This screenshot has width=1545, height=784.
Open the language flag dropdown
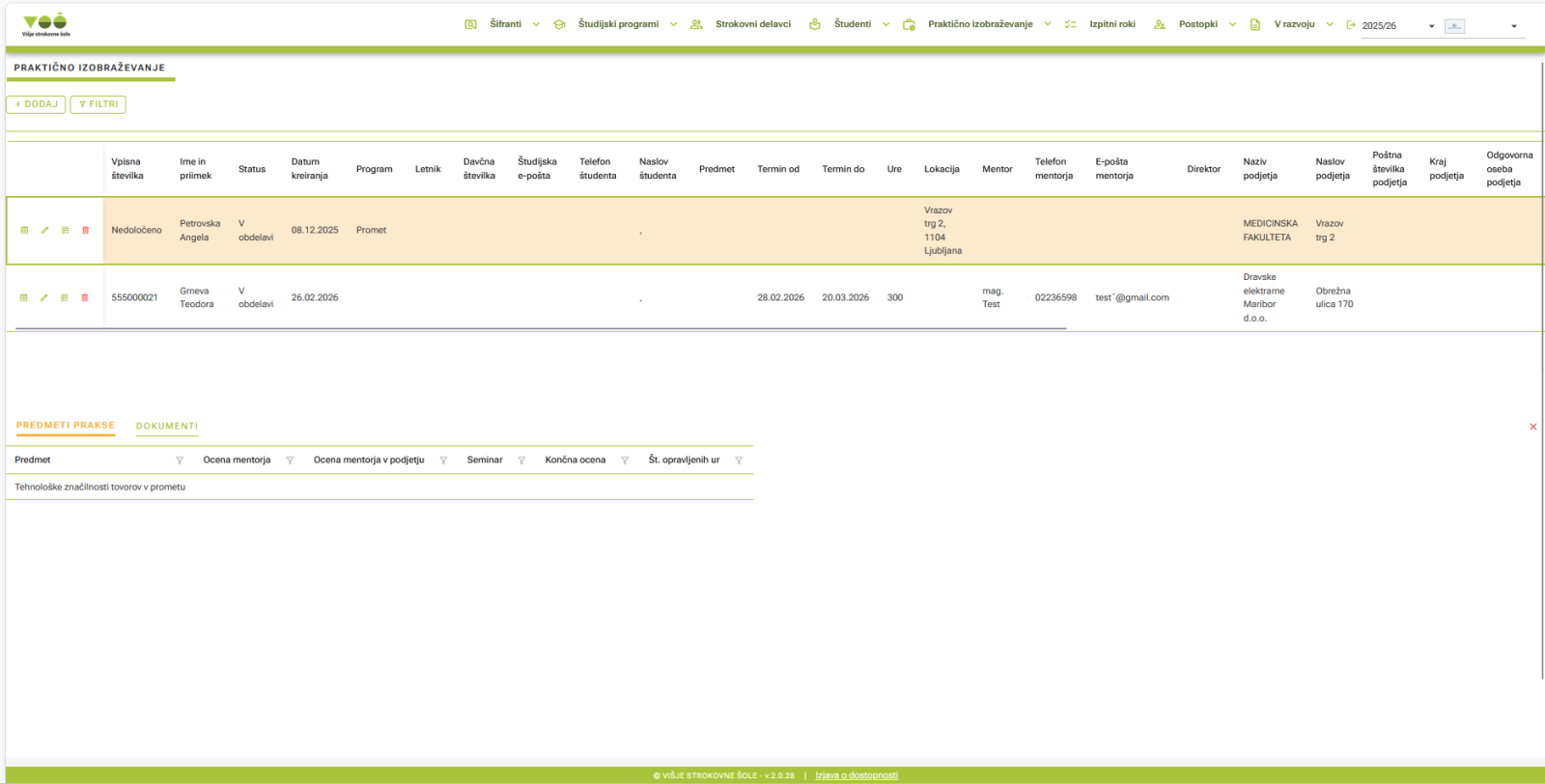tap(1482, 26)
